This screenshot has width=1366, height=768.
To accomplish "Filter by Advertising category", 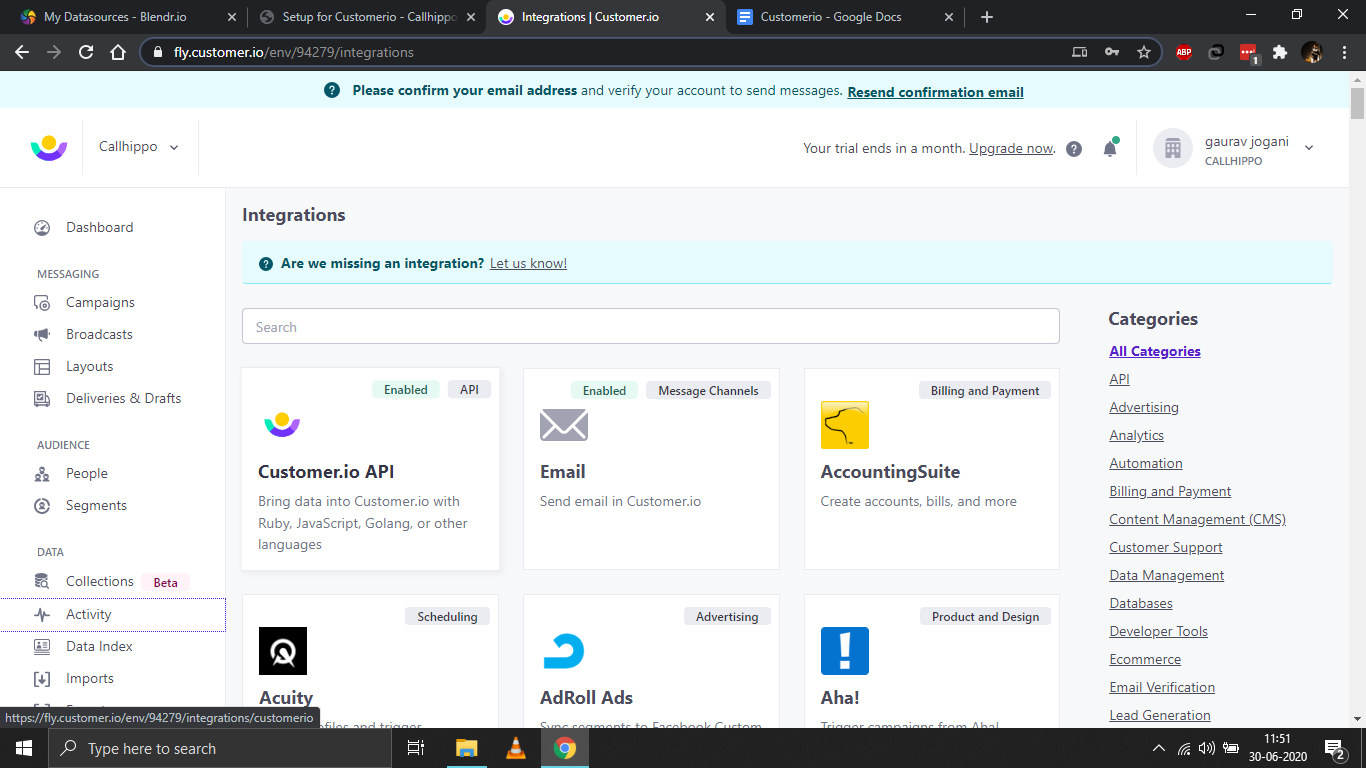I will coord(1144,407).
